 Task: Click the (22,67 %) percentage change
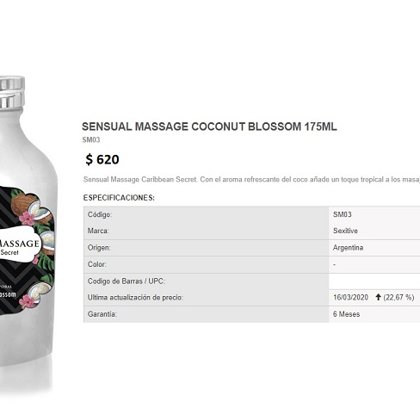pyautogui.click(x=399, y=297)
